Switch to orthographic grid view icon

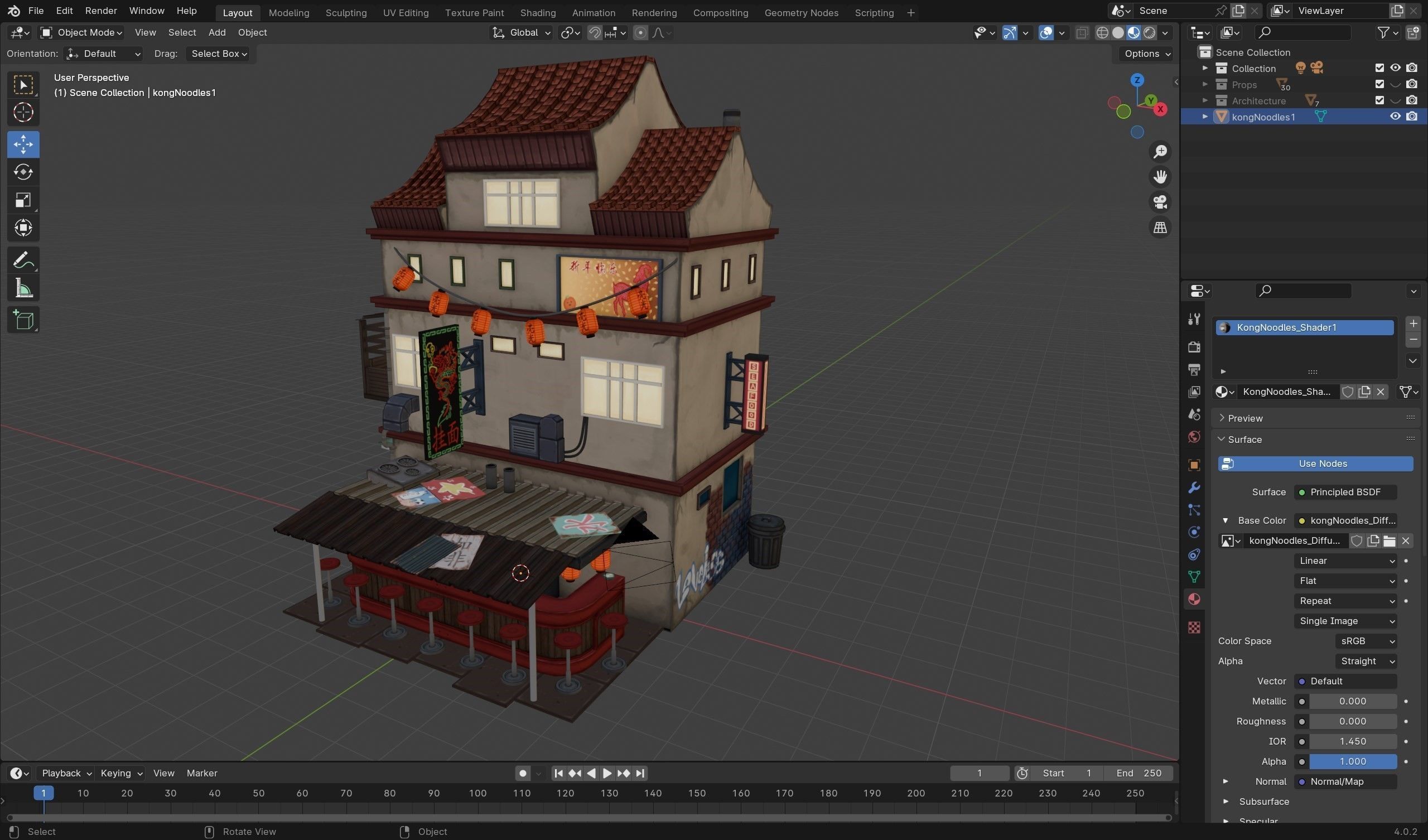coord(1160,227)
